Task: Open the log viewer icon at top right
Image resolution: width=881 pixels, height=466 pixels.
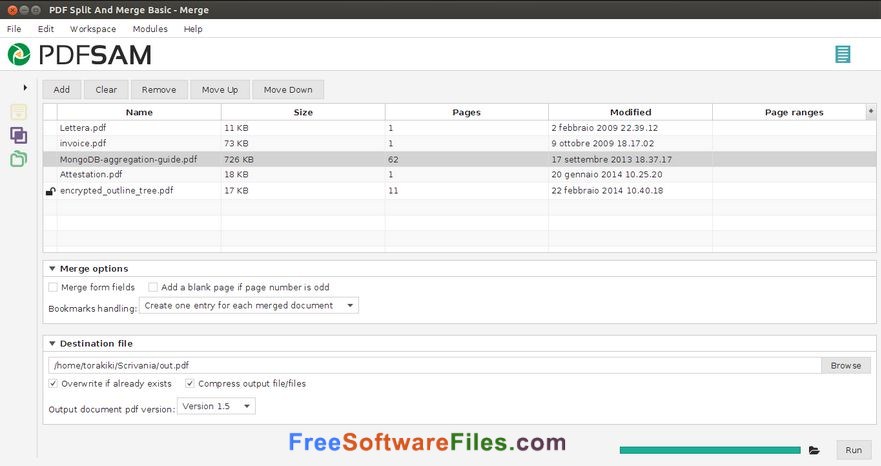Action: pyautogui.click(x=842, y=54)
